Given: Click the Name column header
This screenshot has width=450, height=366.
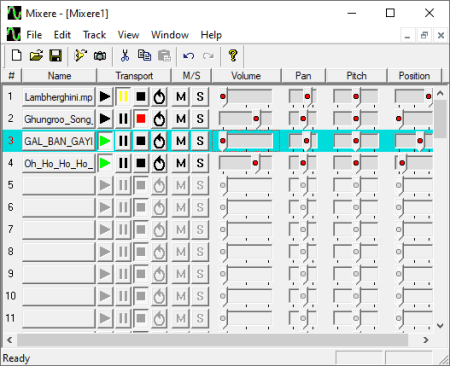Looking at the screenshot, I should 59,76.
